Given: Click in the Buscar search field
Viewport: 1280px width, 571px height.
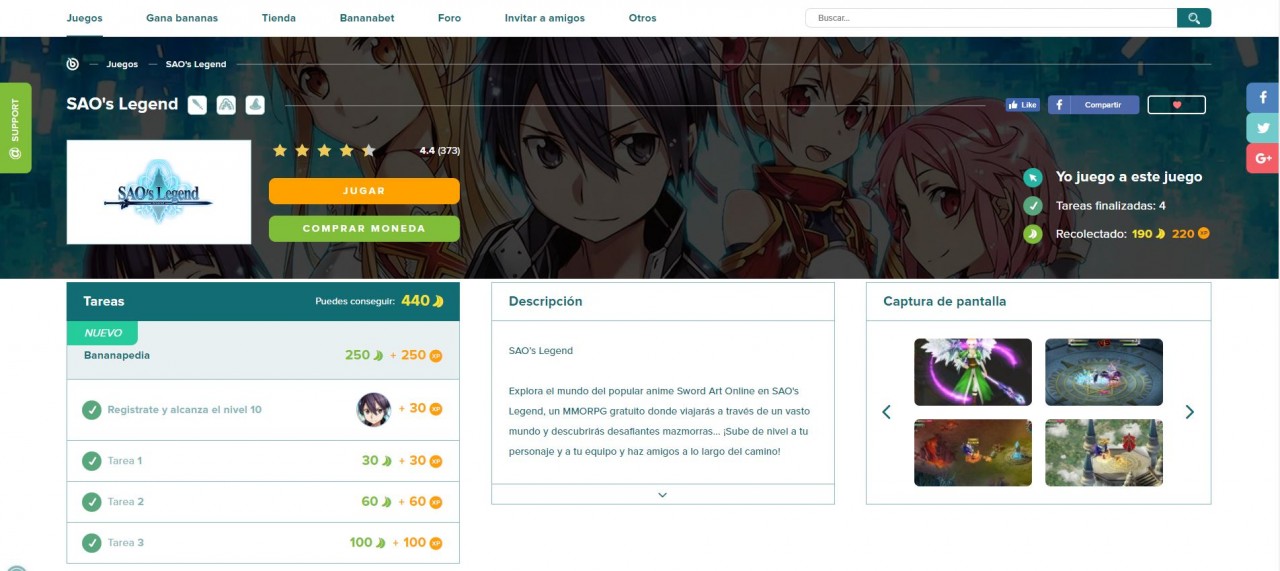Looking at the screenshot, I should pyautogui.click(x=991, y=18).
